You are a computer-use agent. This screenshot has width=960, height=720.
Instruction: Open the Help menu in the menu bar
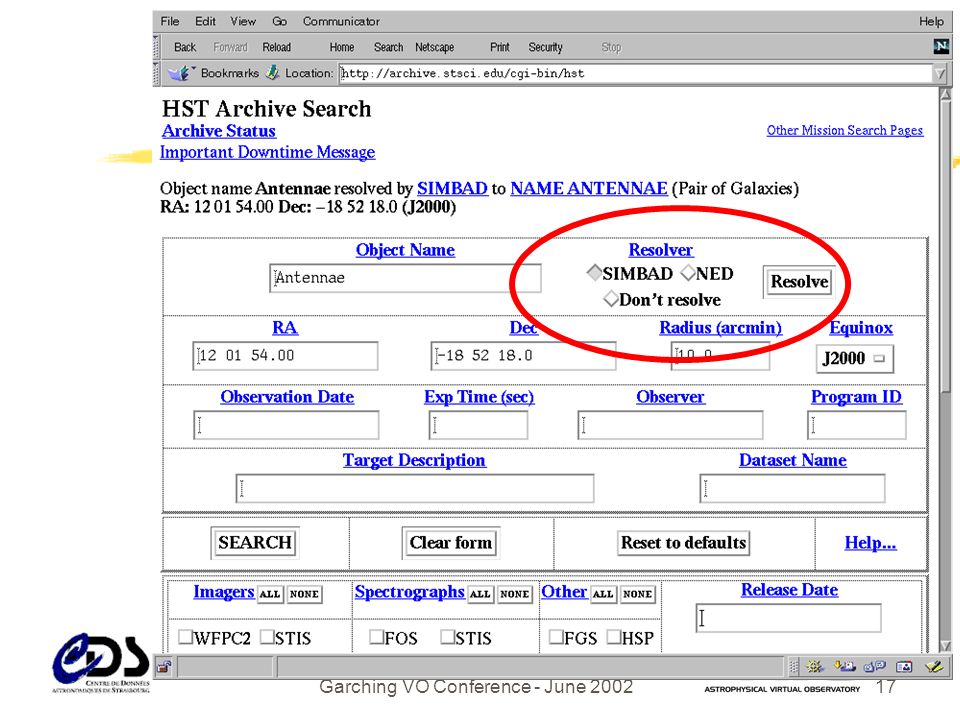931,21
